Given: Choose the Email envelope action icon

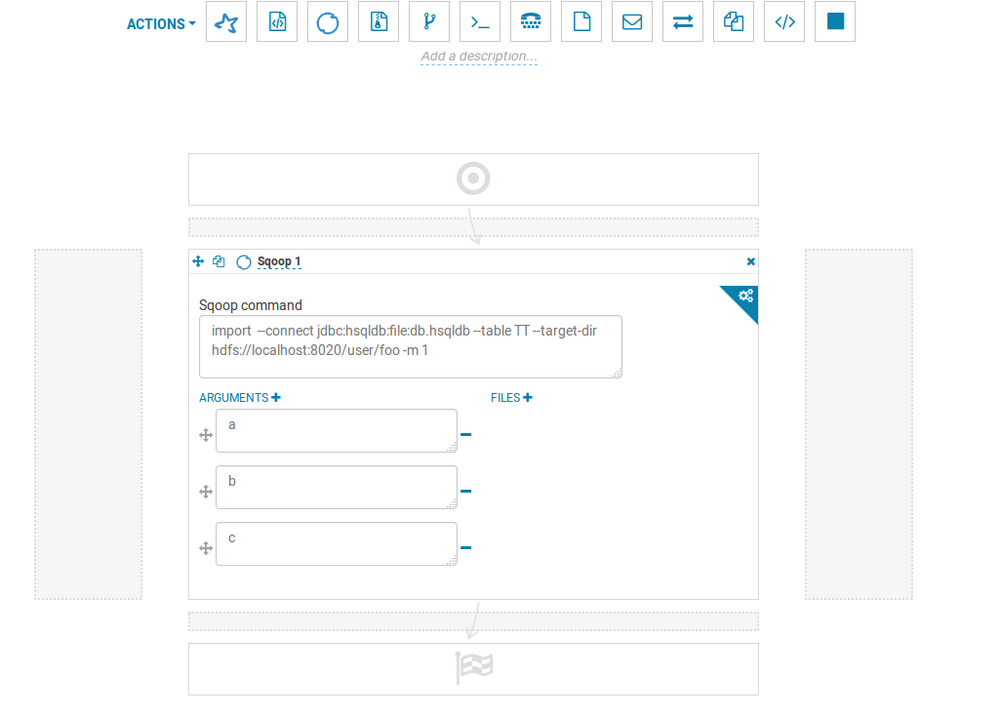Looking at the screenshot, I should point(632,22).
